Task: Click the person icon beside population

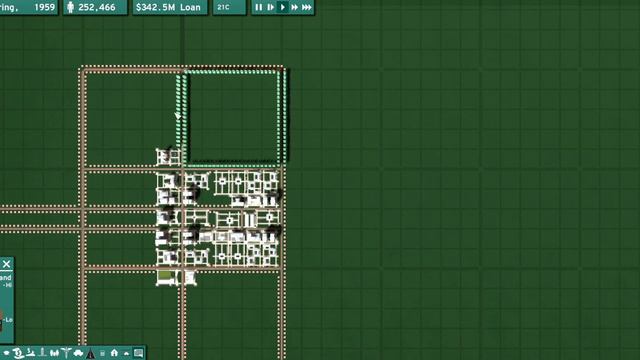Action: 71,7
